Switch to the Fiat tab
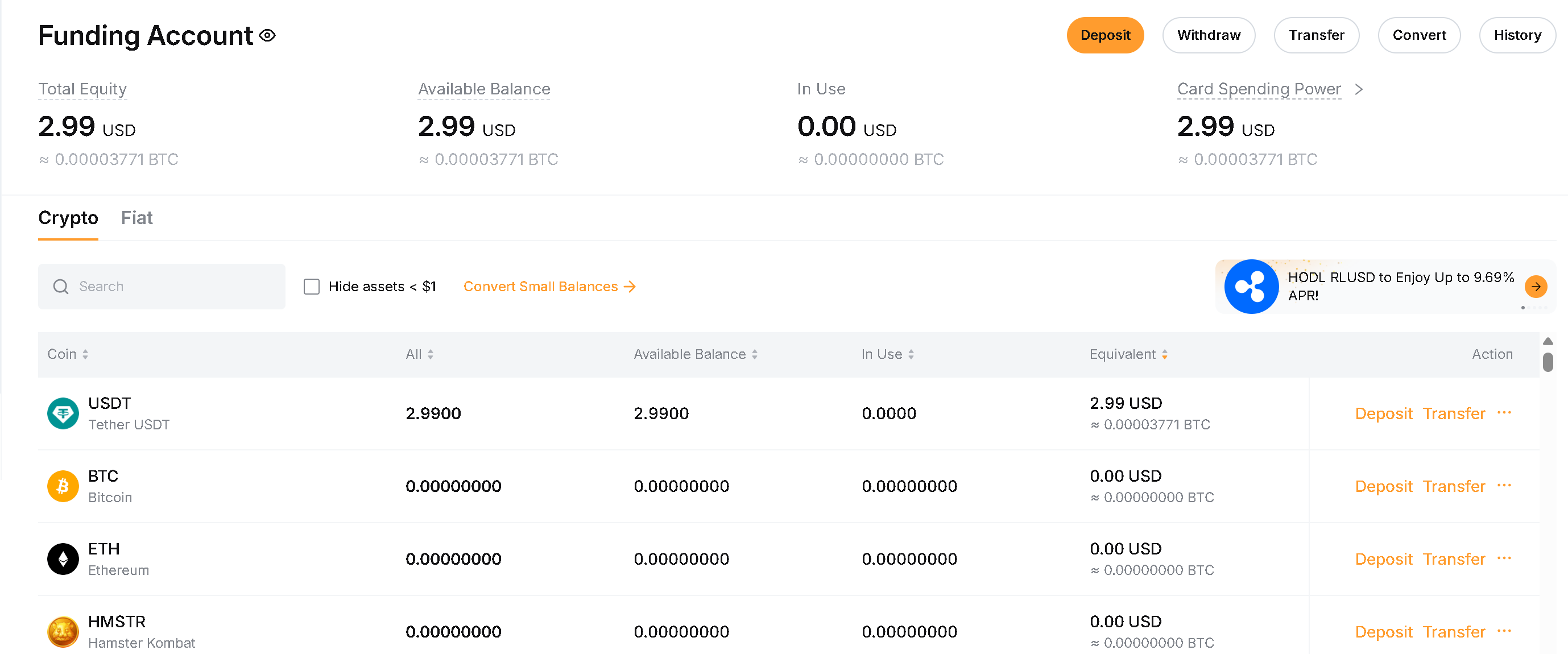 (x=136, y=218)
